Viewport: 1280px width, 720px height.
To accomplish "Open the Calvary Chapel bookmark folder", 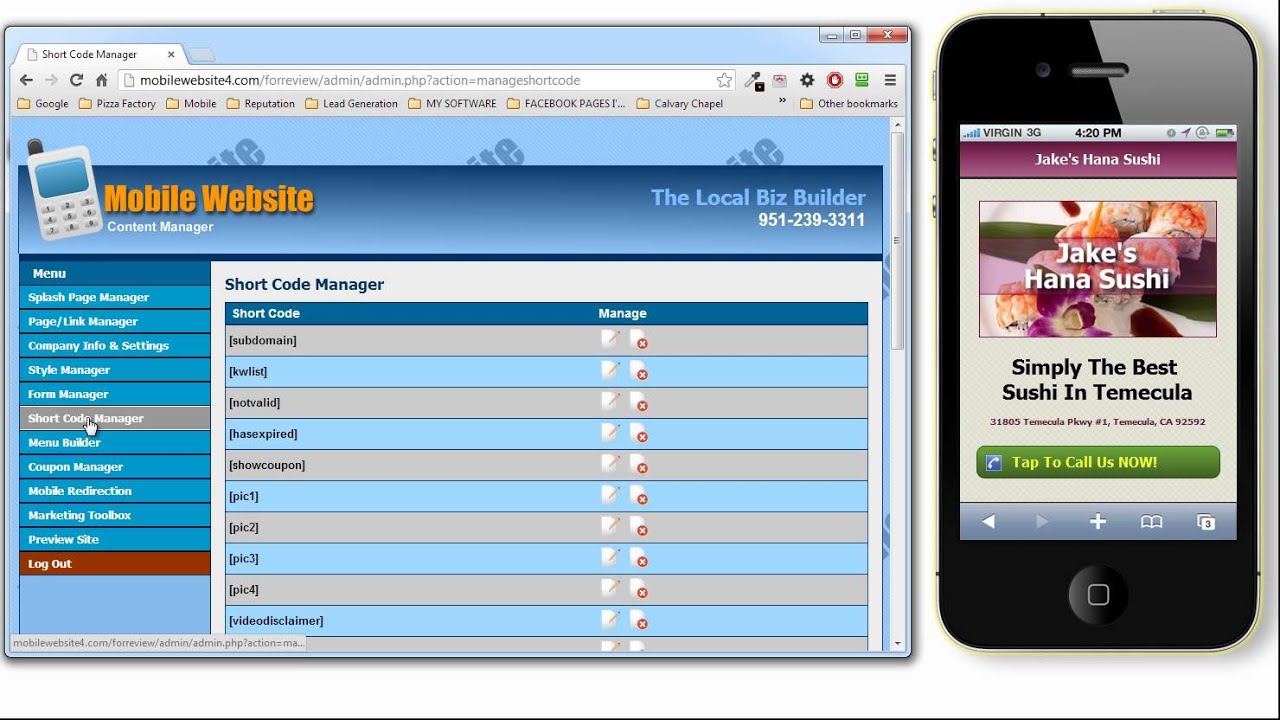I will click(680, 103).
